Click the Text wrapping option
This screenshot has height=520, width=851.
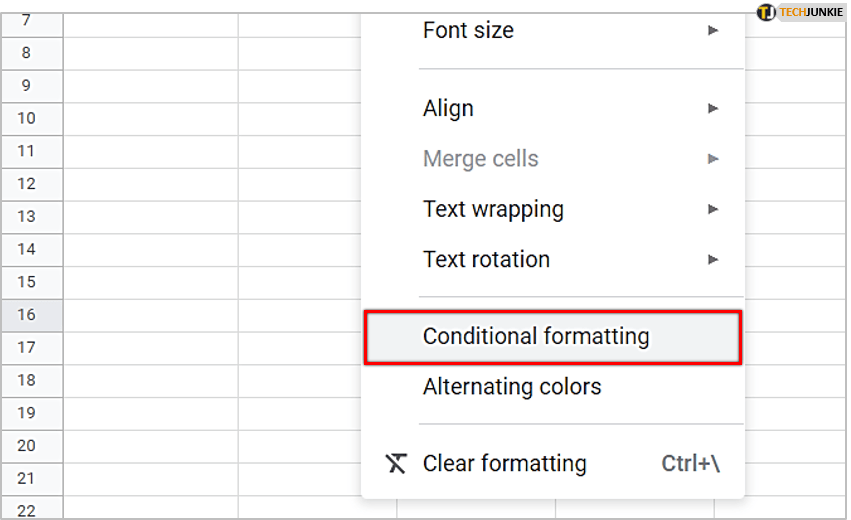pos(493,209)
